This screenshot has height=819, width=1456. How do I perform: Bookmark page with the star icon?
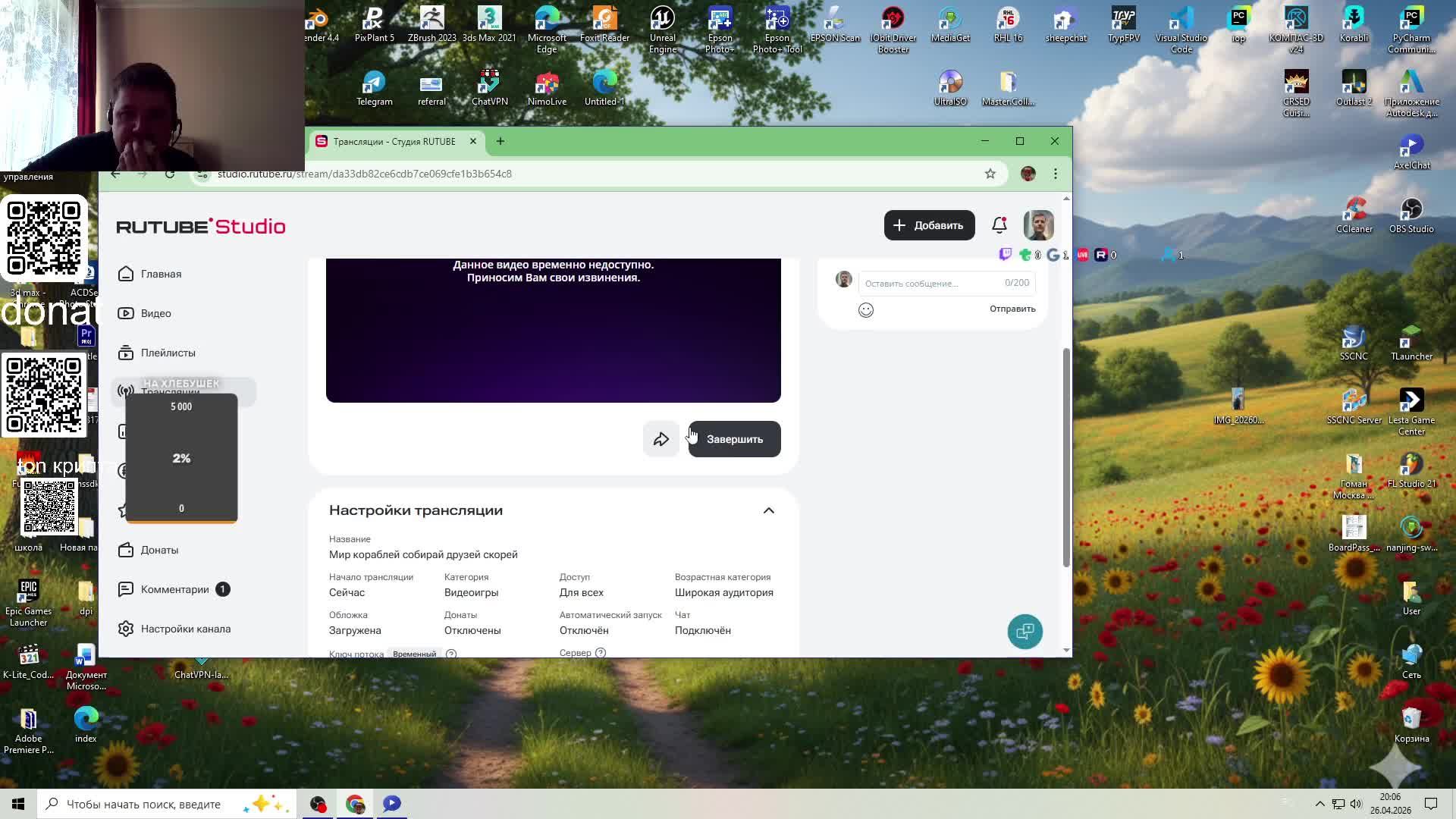pyautogui.click(x=990, y=174)
